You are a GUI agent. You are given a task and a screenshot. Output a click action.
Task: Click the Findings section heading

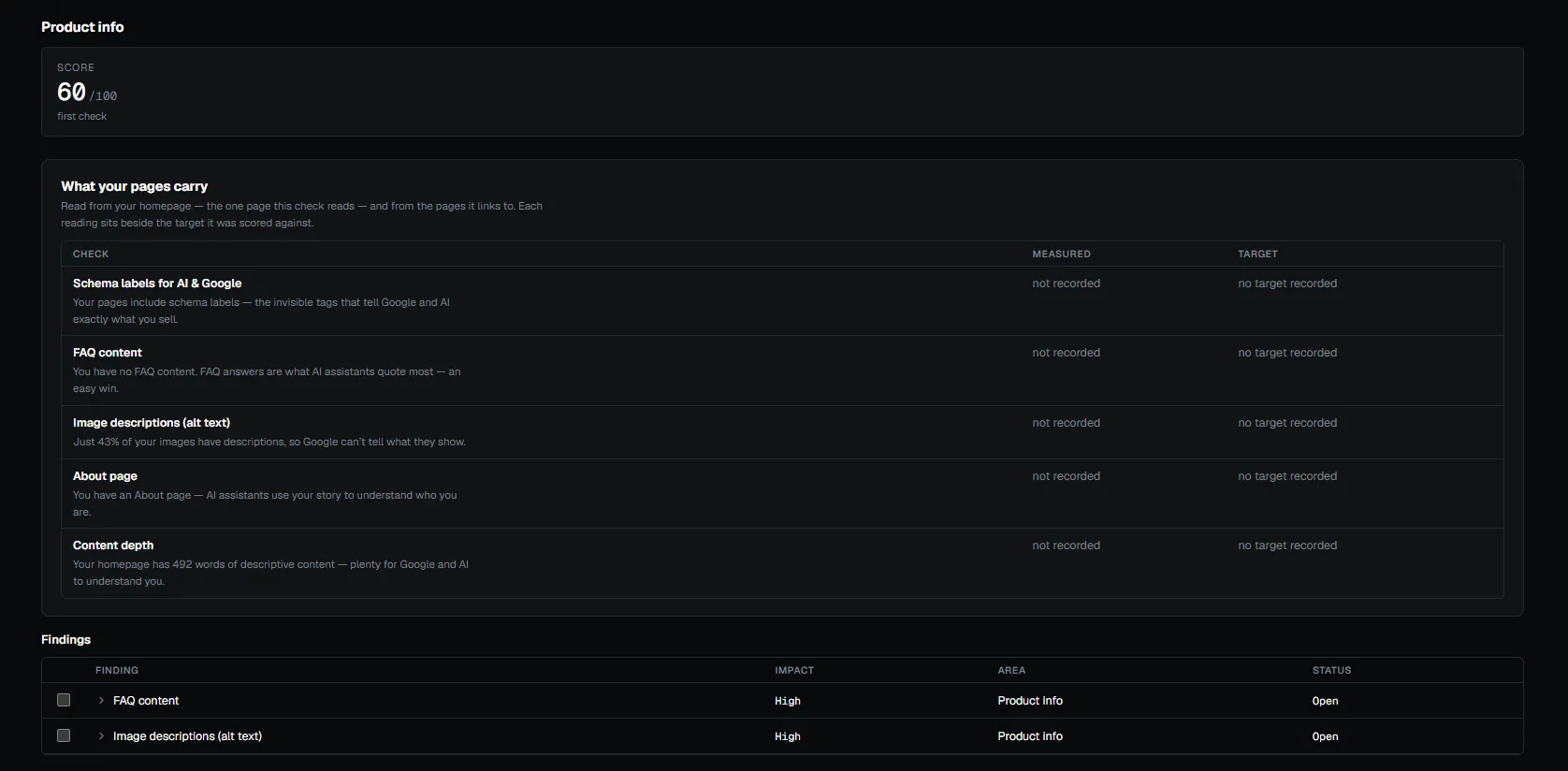(65, 640)
